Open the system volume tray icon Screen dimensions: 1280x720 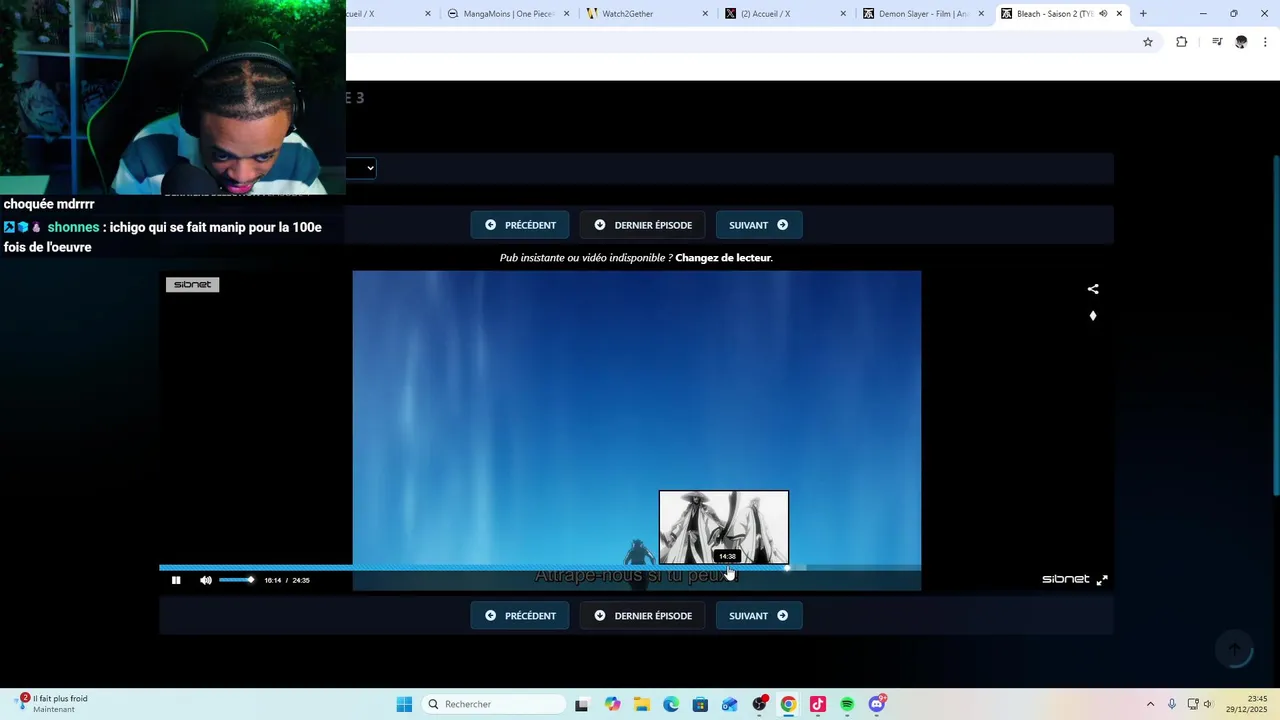[x=1208, y=704]
